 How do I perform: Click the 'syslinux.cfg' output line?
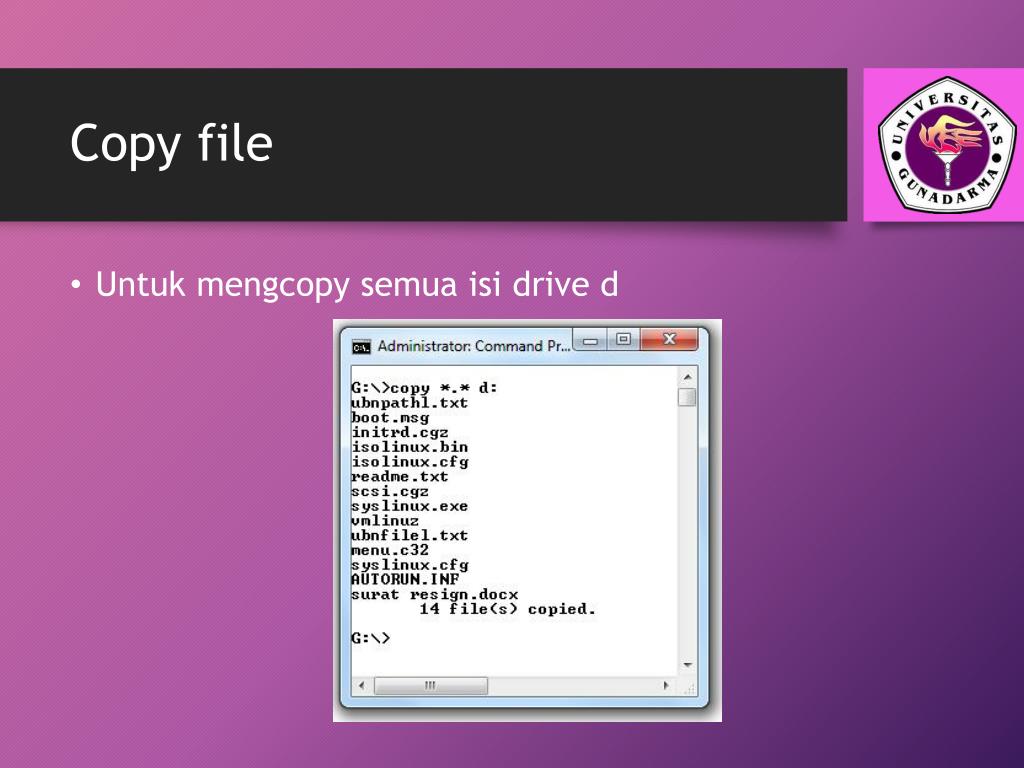[409, 565]
